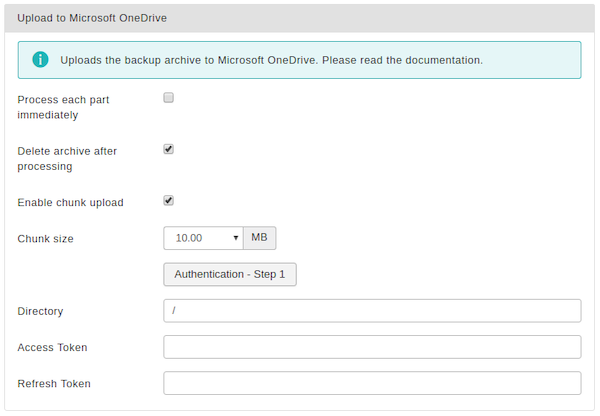Uncheck Delete archive after processing

click(x=168, y=149)
